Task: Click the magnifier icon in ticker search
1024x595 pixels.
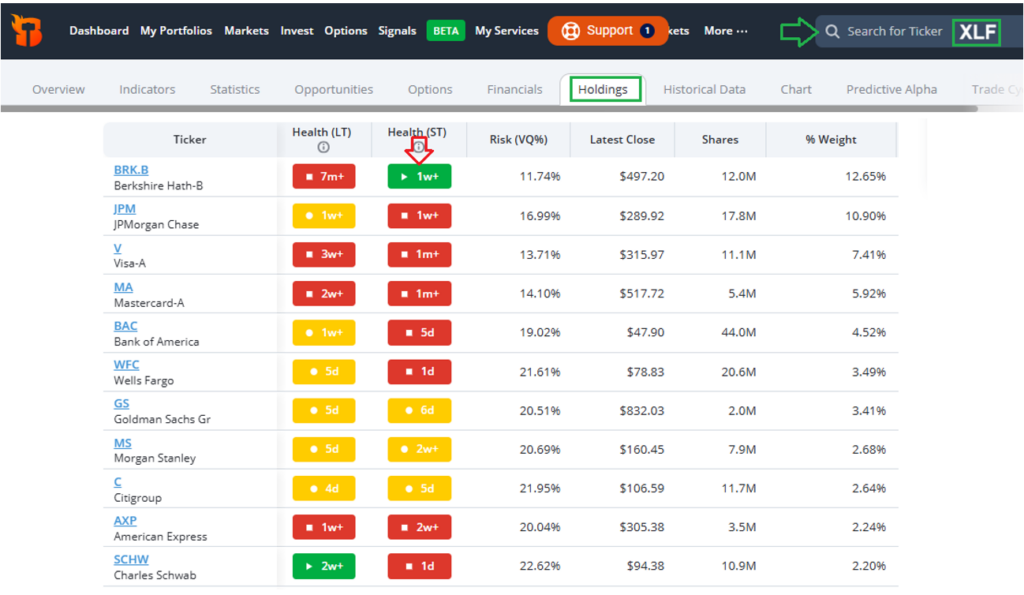Action: [832, 31]
